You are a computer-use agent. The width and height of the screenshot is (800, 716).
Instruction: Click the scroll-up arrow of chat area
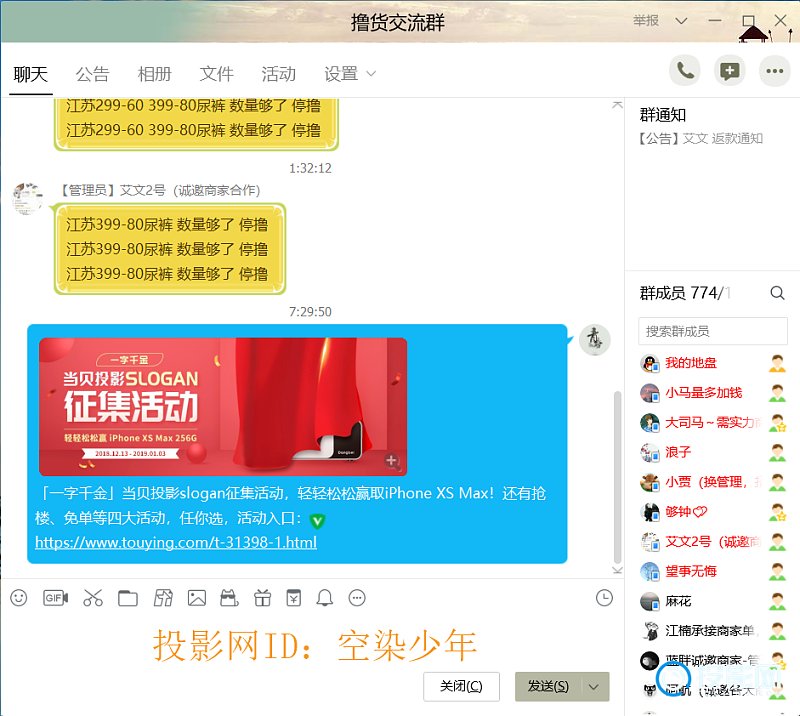coord(617,105)
